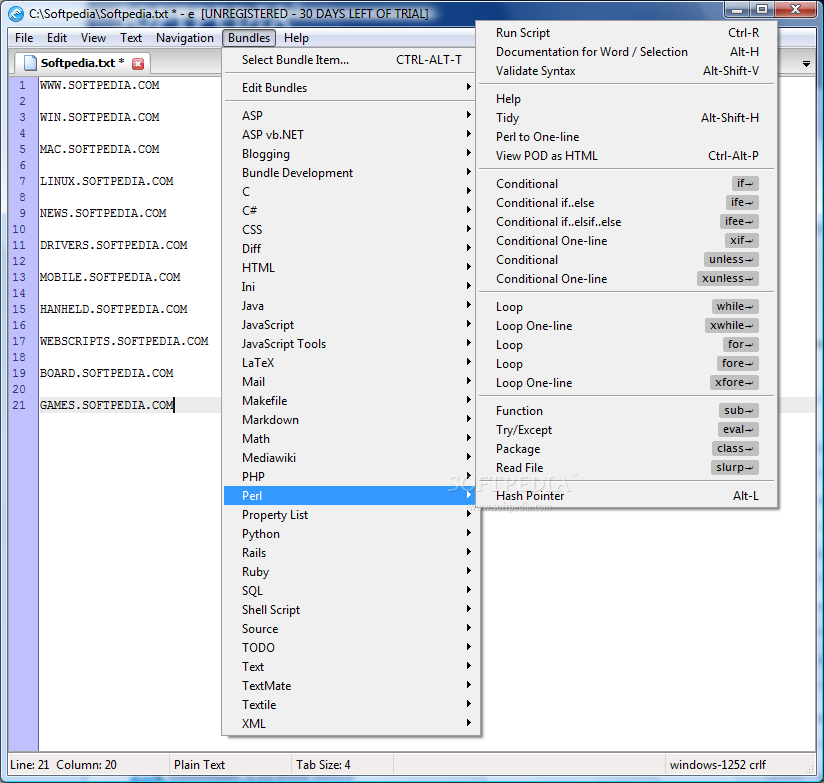Open the TextMate bundle
Image resolution: width=824 pixels, height=783 pixels.
point(351,686)
